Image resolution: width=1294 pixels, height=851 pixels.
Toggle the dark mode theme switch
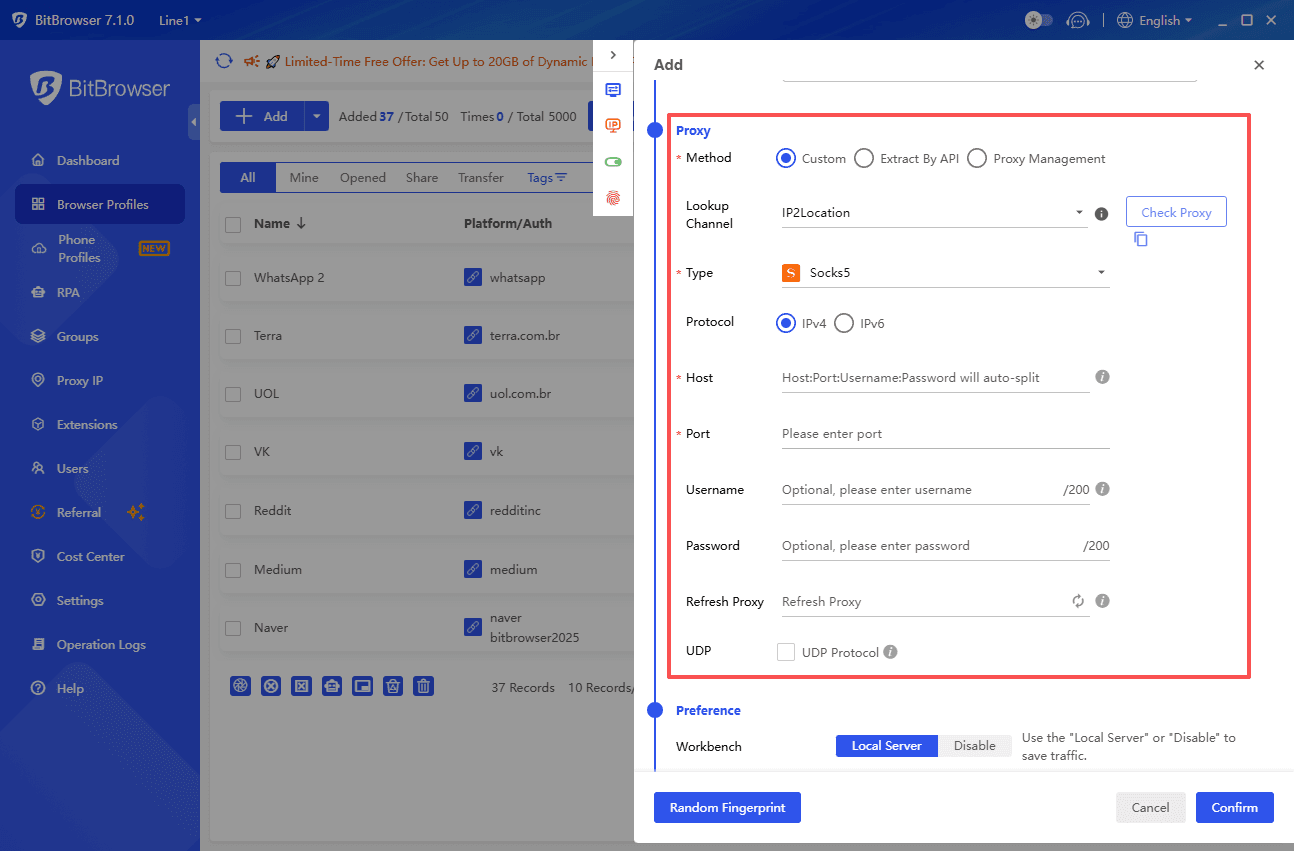(1039, 20)
